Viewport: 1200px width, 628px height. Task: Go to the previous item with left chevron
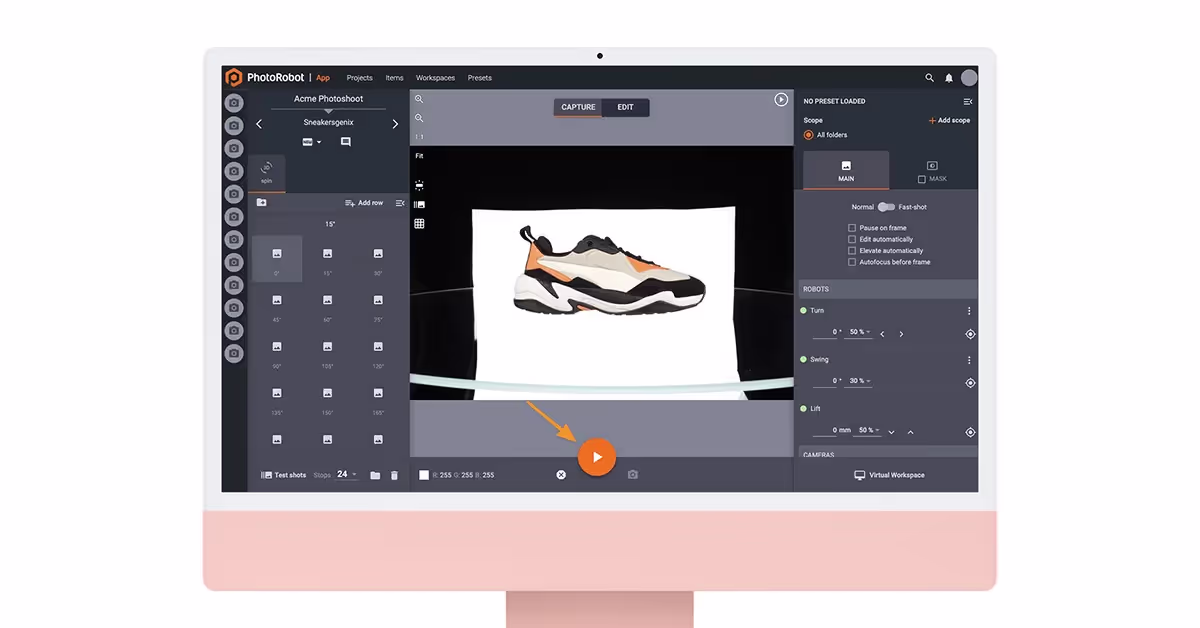tap(259, 124)
